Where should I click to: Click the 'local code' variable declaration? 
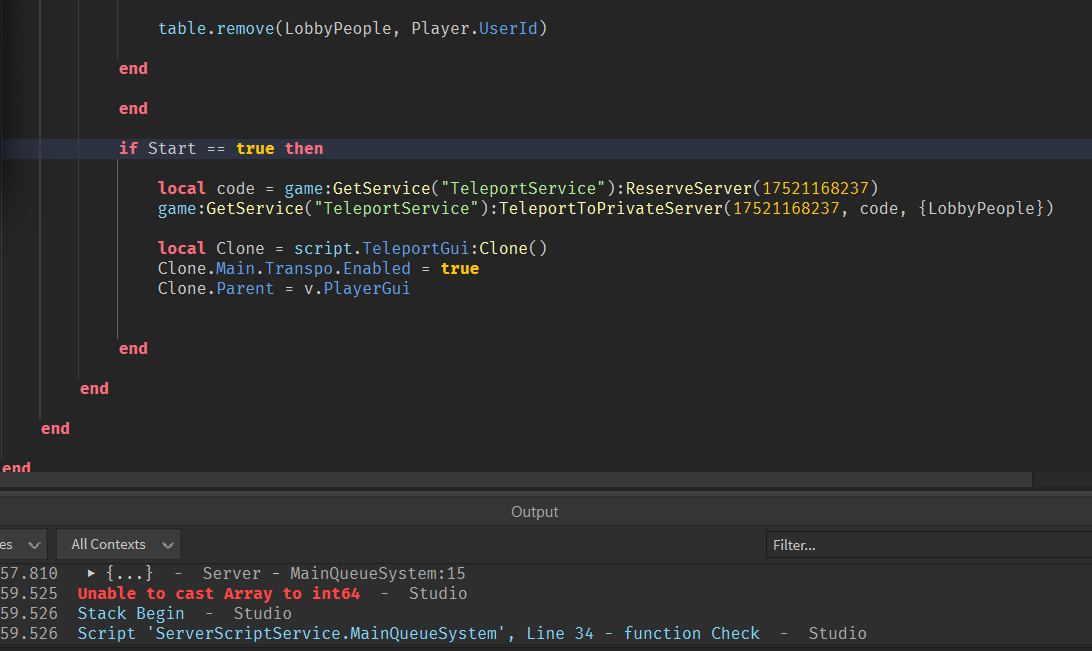point(236,189)
